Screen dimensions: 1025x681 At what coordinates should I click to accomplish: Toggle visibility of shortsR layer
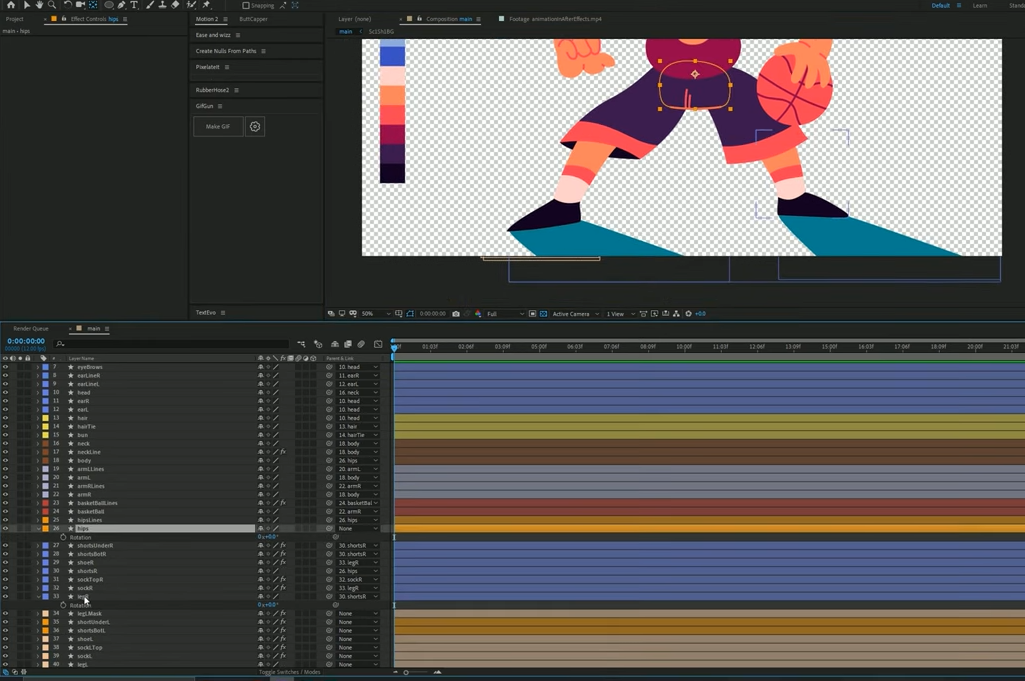[5, 571]
